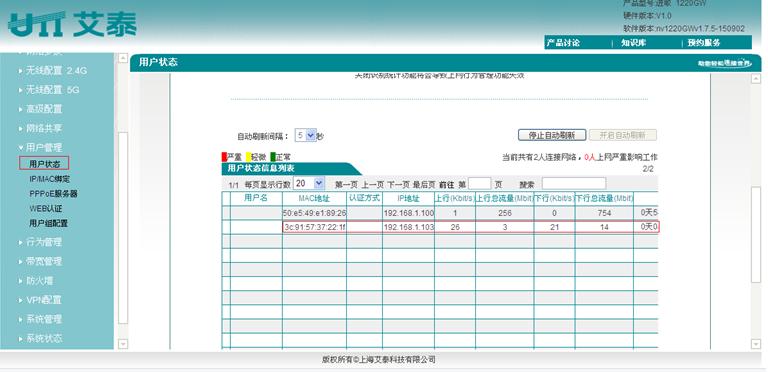Image resolution: width=768 pixels, height=372 pixels.
Task: Open the 产品讨论 link
Action: (563, 43)
